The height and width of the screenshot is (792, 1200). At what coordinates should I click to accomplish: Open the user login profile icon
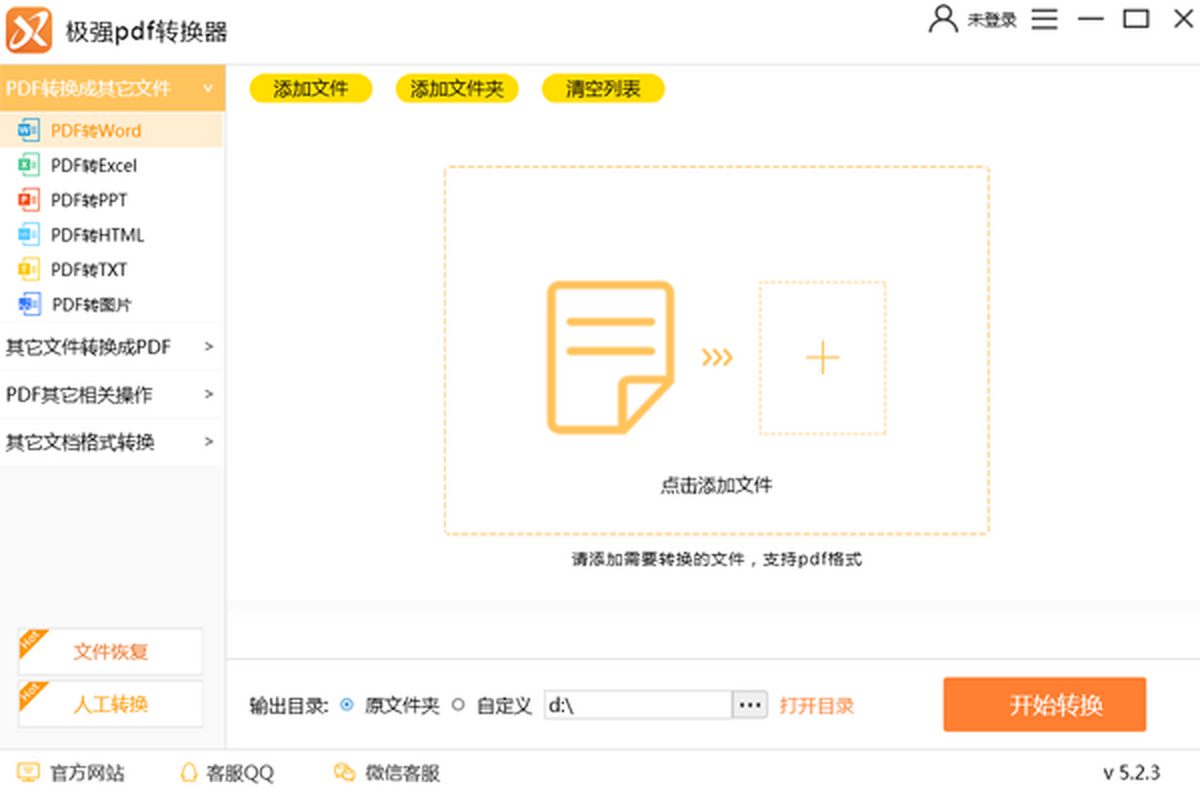click(943, 19)
